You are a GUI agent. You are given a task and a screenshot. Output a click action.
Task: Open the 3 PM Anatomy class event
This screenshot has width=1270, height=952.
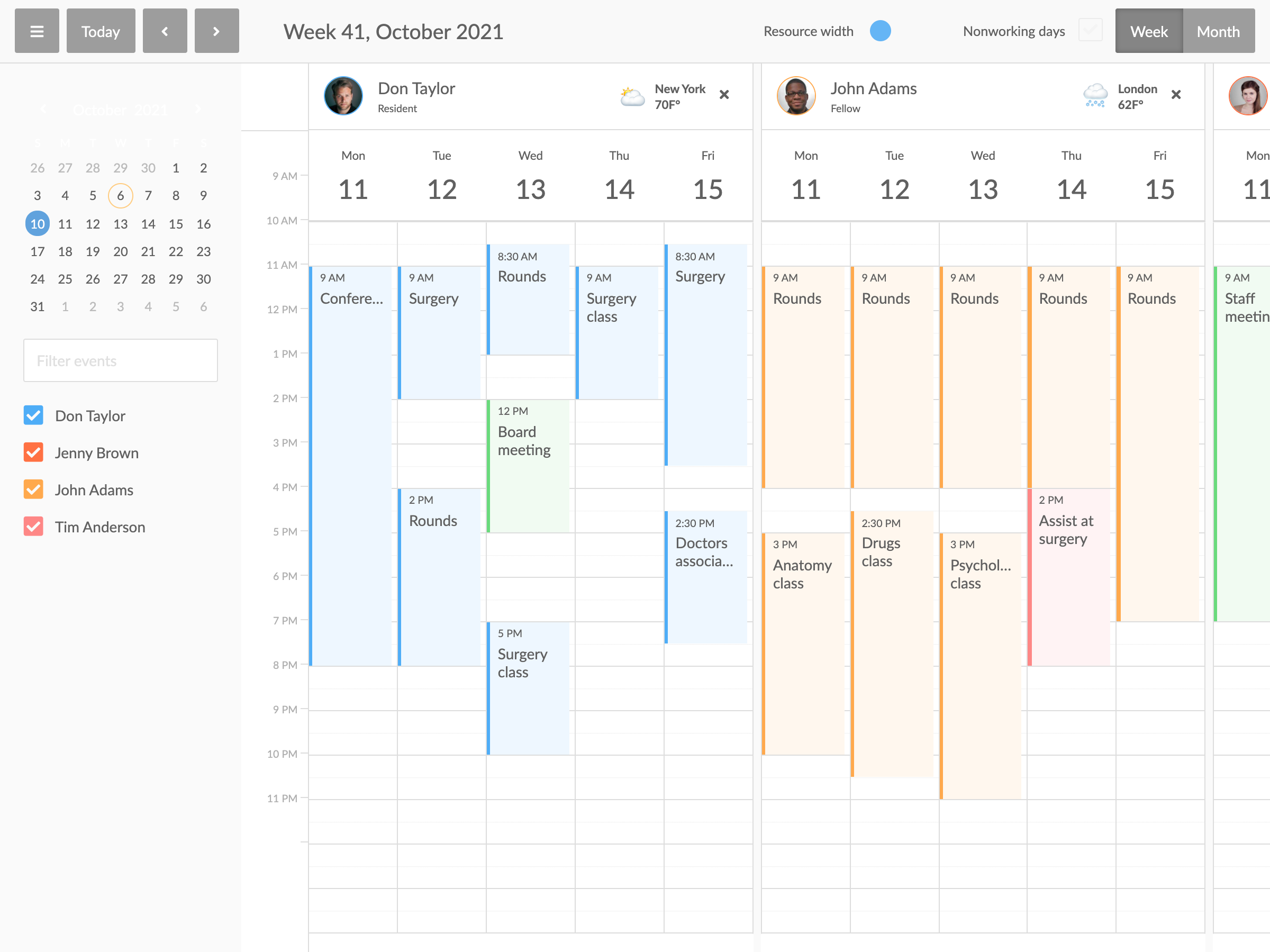click(803, 643)
